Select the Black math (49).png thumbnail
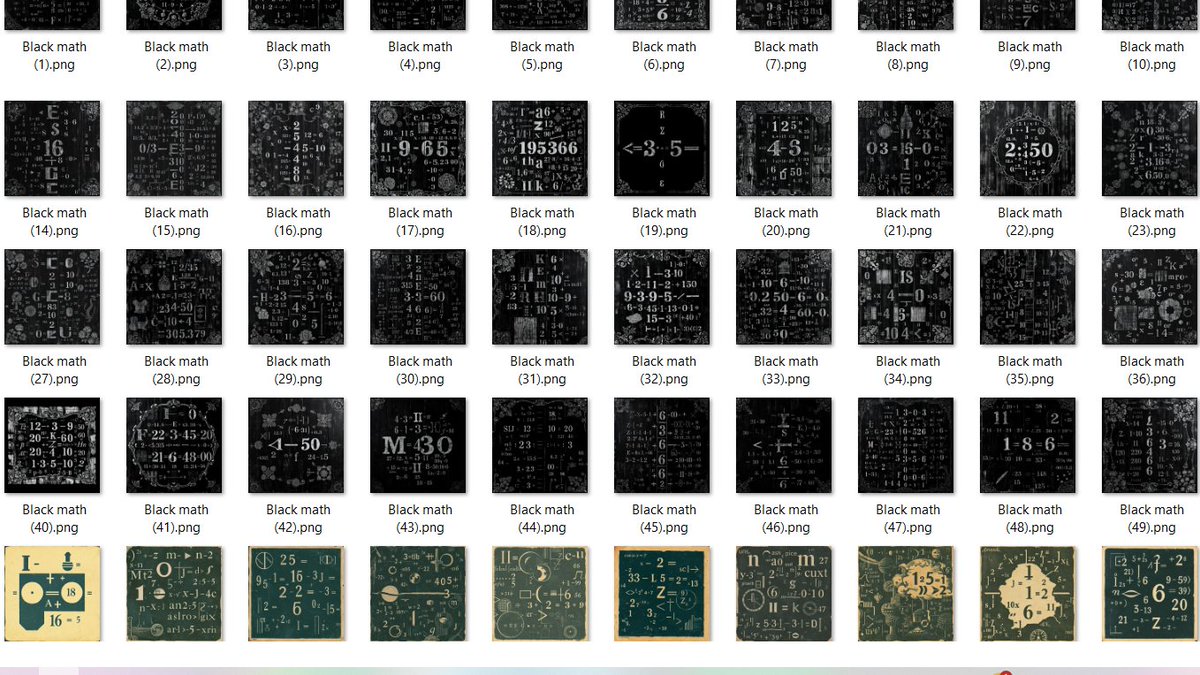This screenshot has width=1200, height=675. coord(1151,445)
